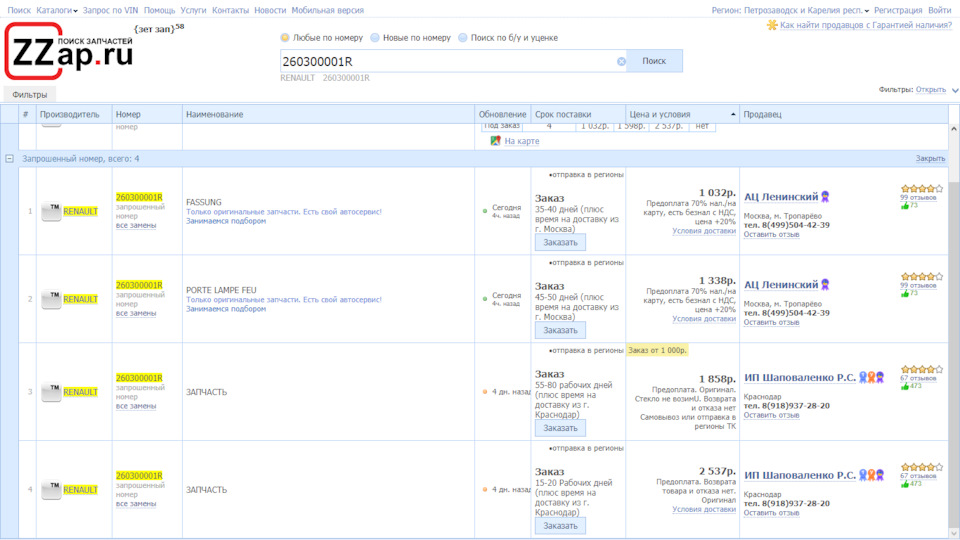Click the highlighted 260300001R number in row 3
Image resolution: width=960 pixels, height=540 pixels.
(139, 378)
